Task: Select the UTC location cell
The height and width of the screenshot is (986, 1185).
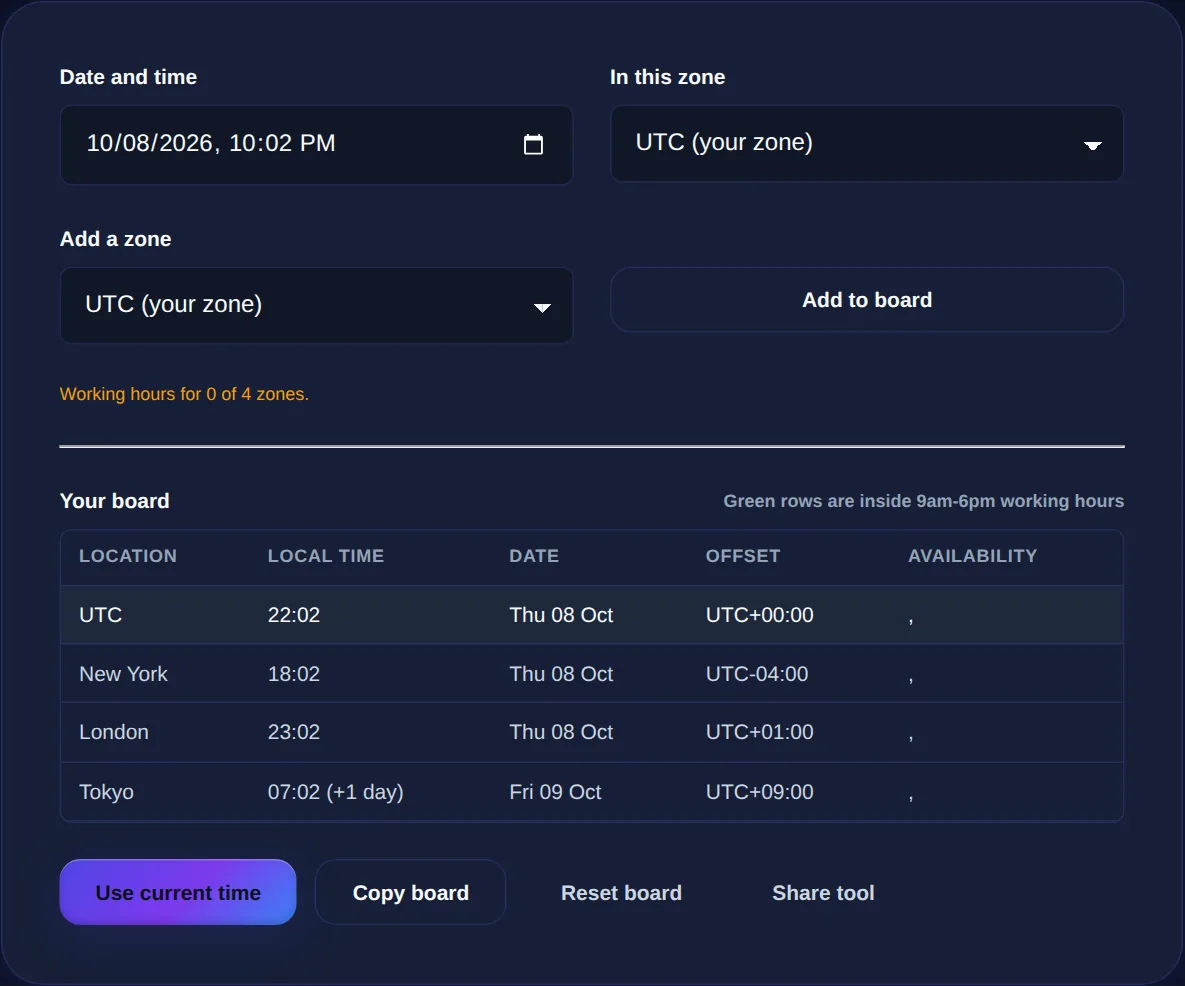Action: (x=101, y=615)
